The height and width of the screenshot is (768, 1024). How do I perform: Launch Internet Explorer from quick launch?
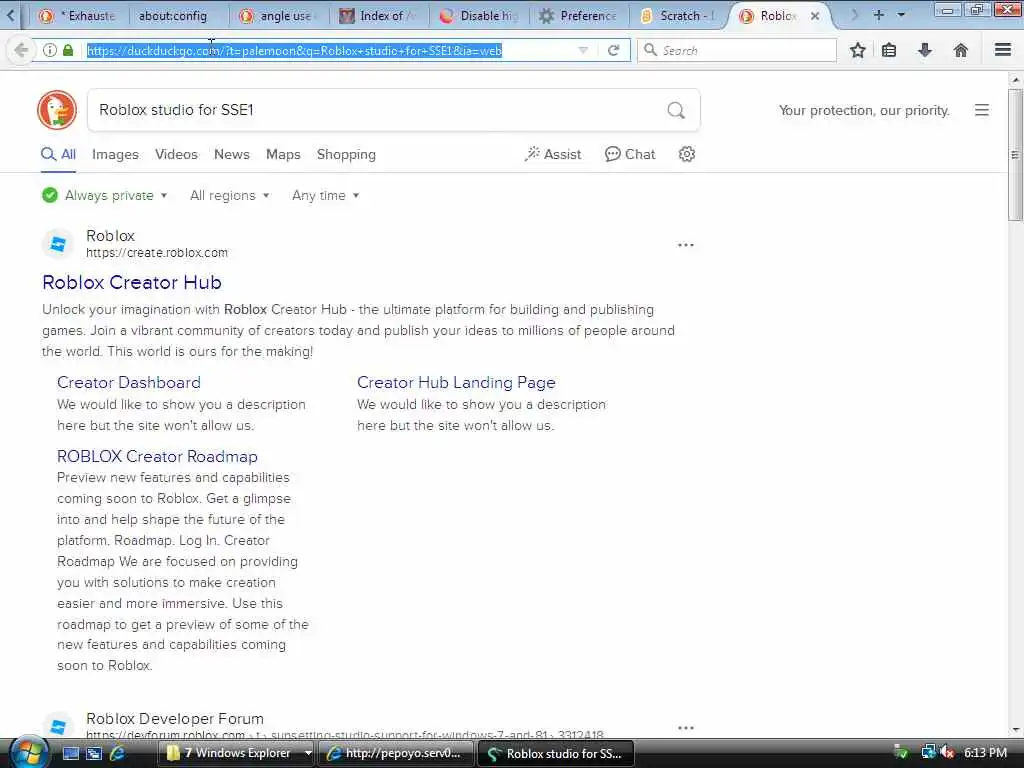[118, 753]
